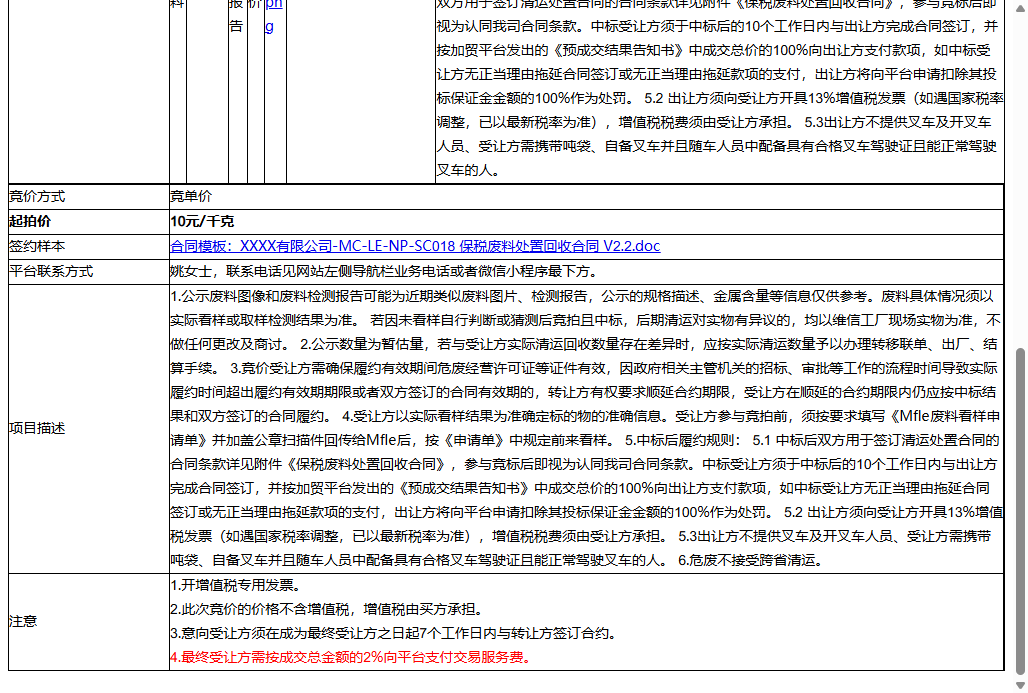
Task: Click the vertical scrollbar thumb
Action: point(1019,511)
